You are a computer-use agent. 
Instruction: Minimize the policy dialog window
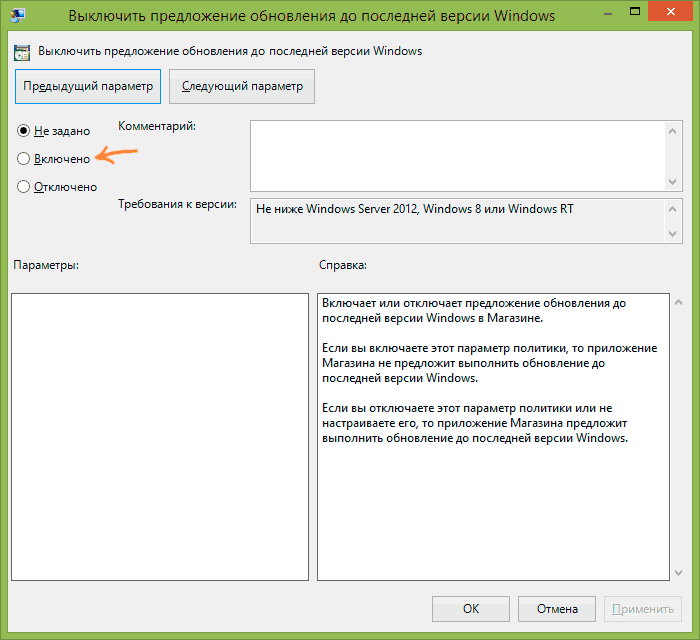[x=608, y=15]
